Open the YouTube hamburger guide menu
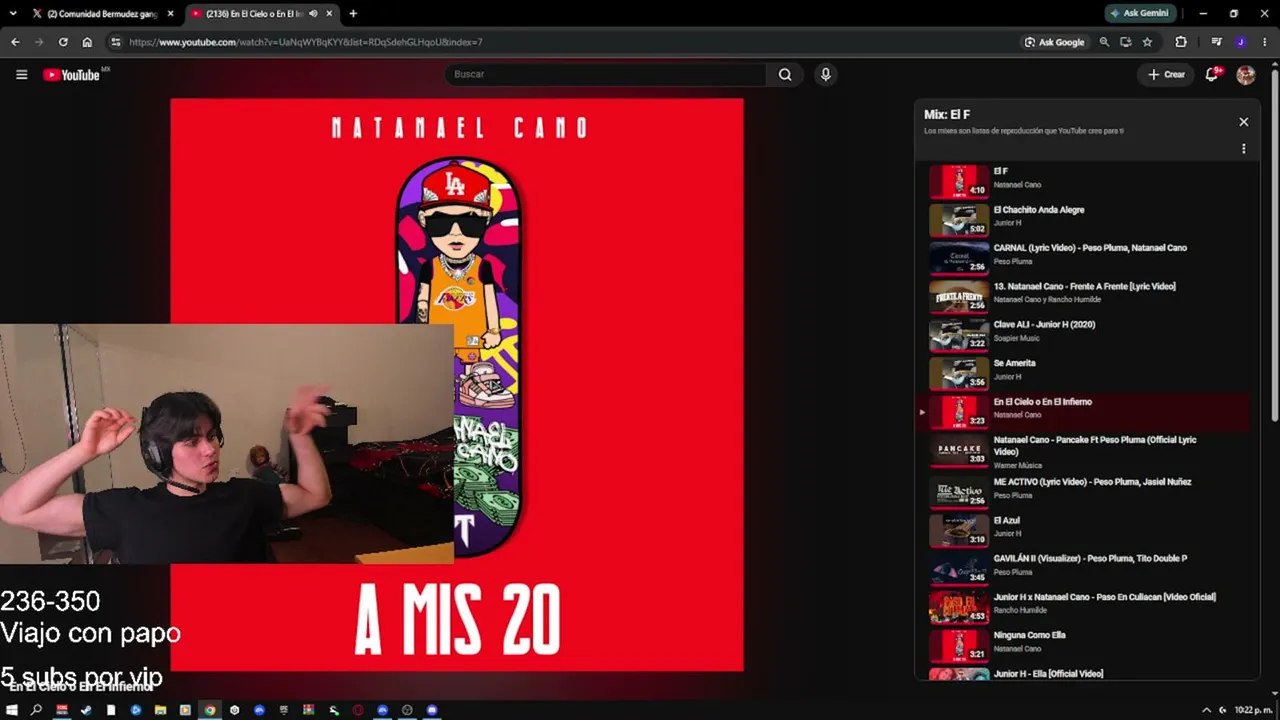Screen dimensions: 1280x720 [21, 74]
